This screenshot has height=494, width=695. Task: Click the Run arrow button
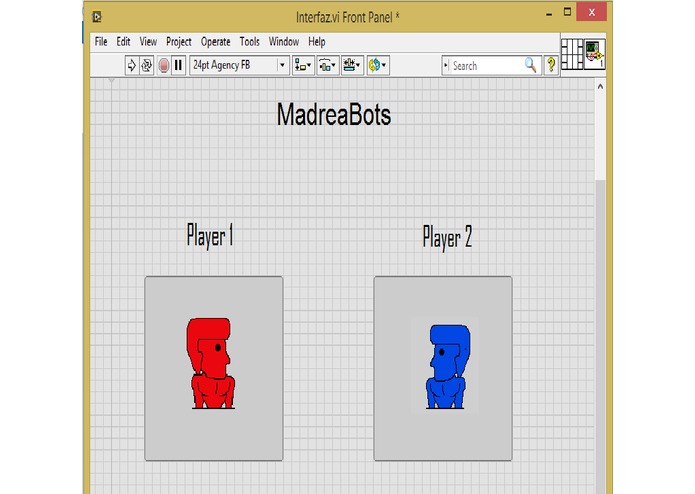(132, 66)
